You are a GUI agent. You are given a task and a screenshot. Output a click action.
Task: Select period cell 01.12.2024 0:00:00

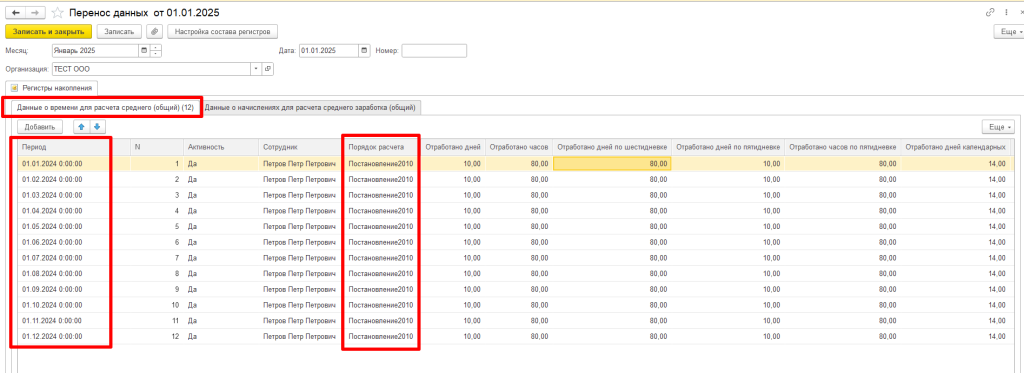73,336
